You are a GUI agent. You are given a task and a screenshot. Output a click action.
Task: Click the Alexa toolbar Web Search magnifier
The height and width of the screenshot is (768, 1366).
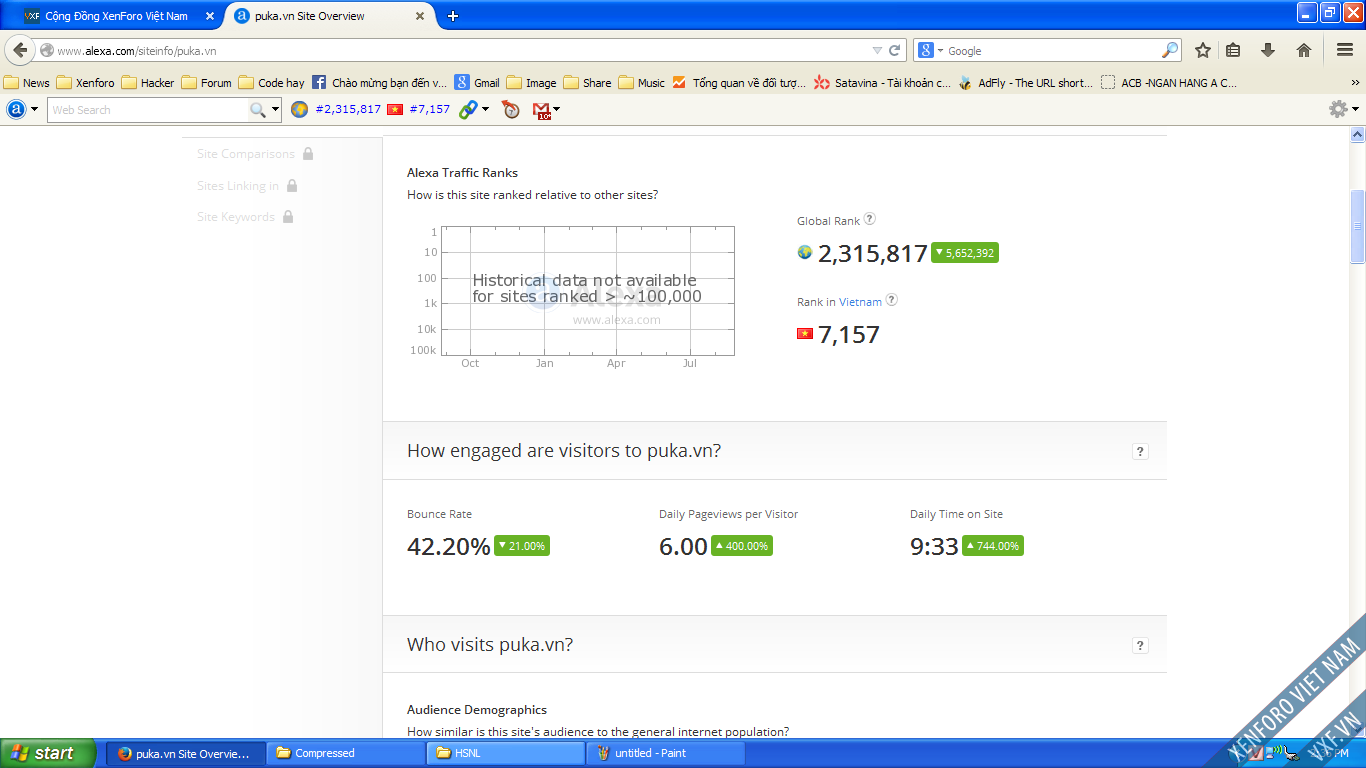pyautogui.click(x=258, y=110)
